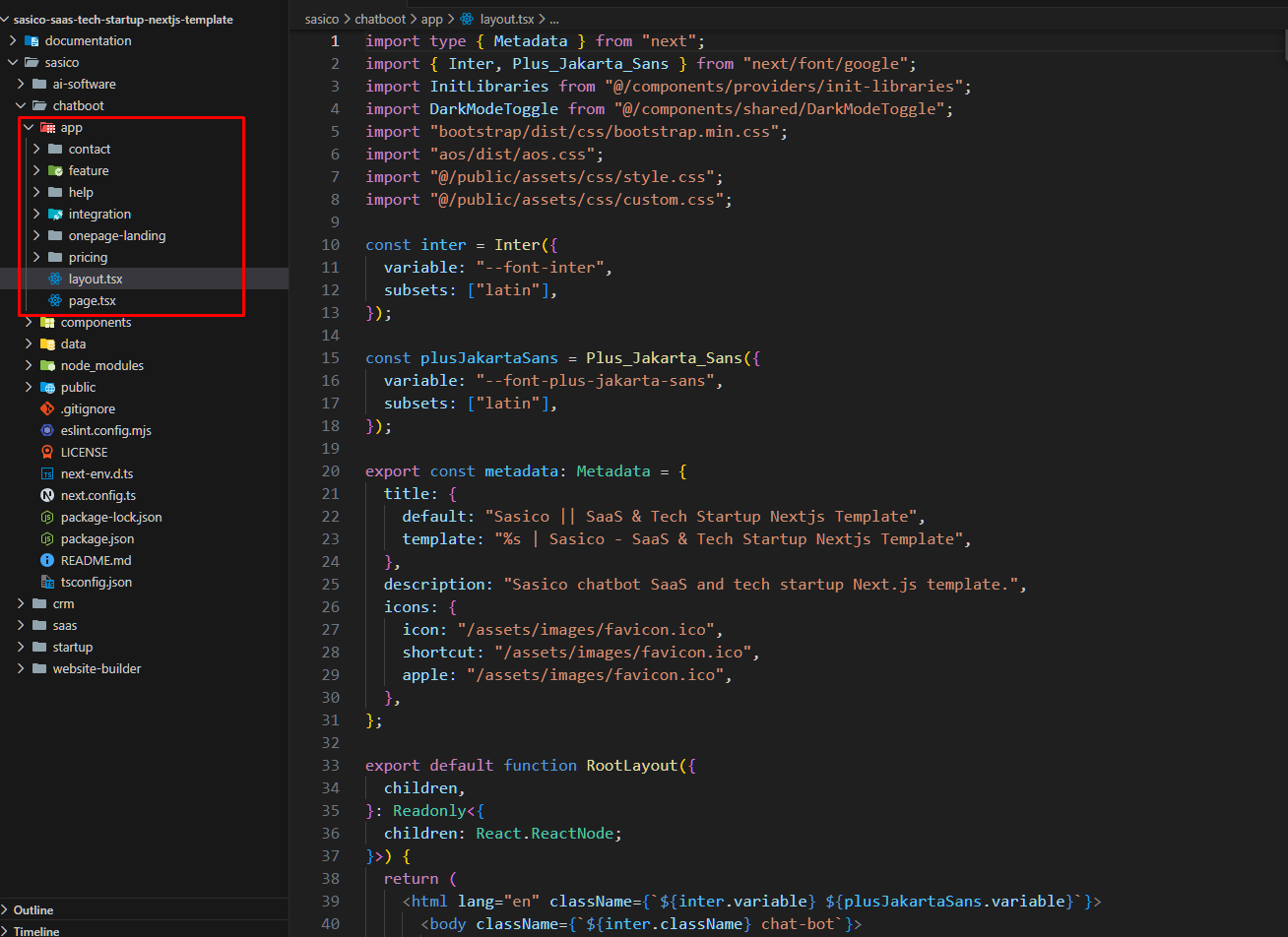Click the "--font-inter" variable string
1288x937 pixels.
pyautogui.click(x=541, y=267)
